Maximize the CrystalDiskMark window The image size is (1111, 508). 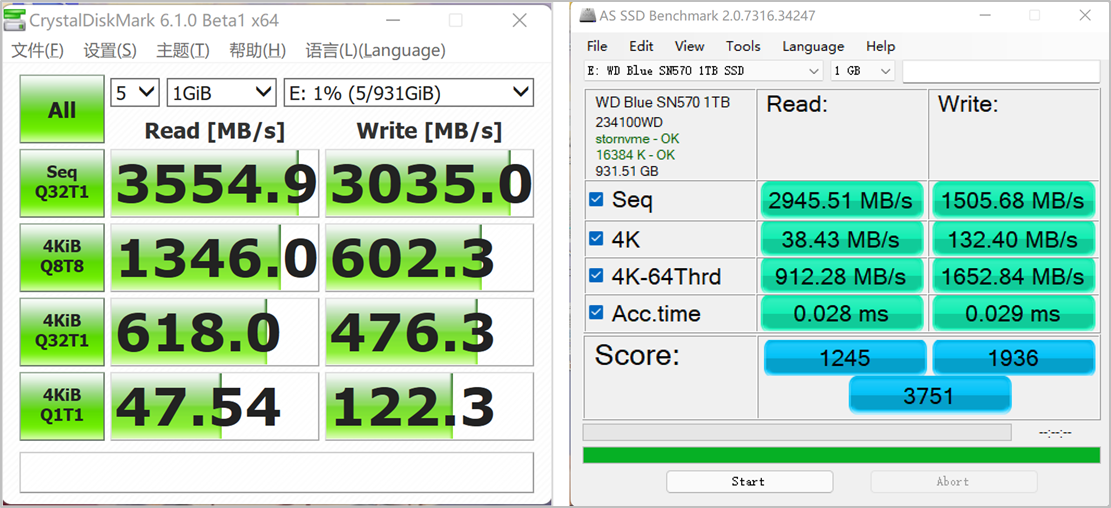(456, 21)
